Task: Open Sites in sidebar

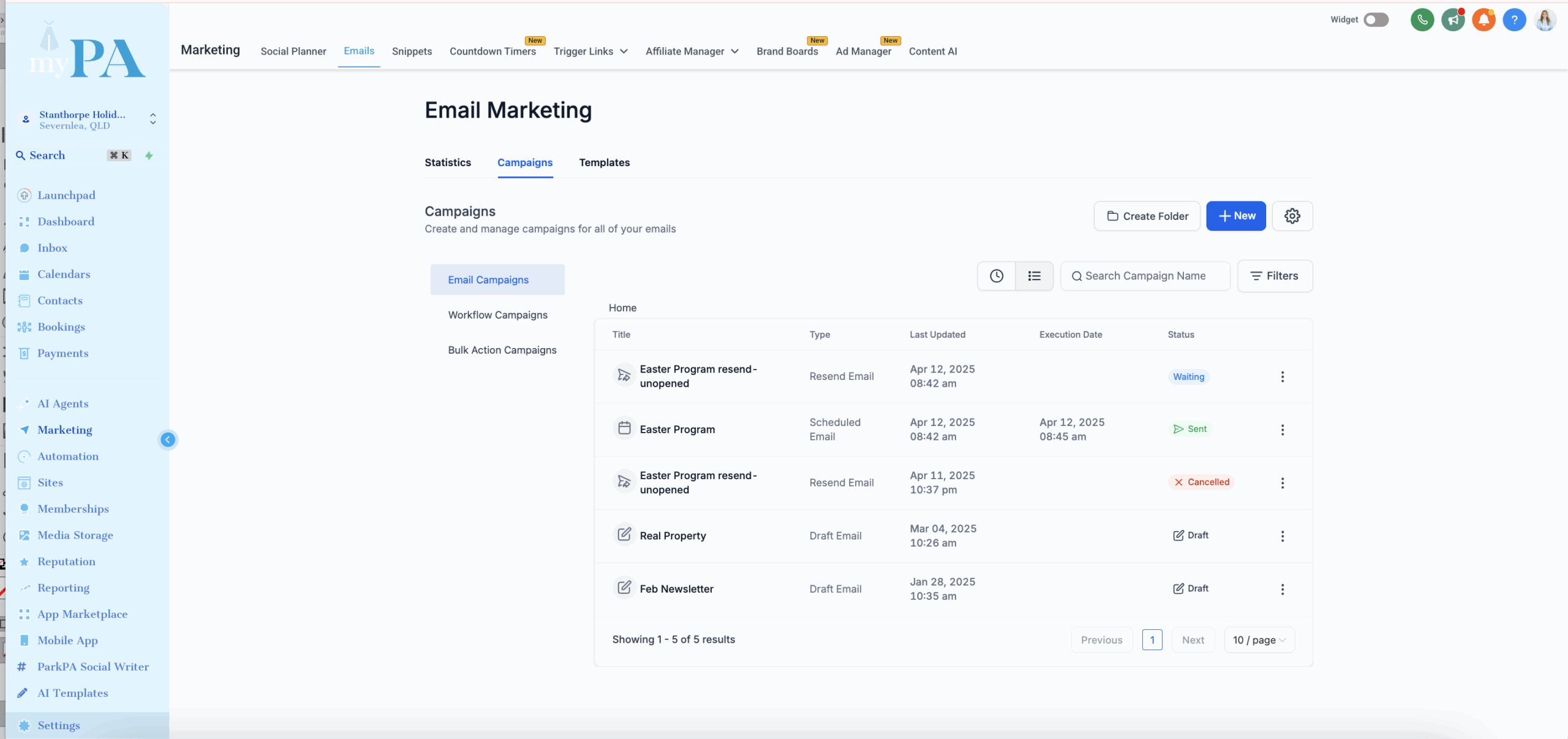Action: pos(50,482)
